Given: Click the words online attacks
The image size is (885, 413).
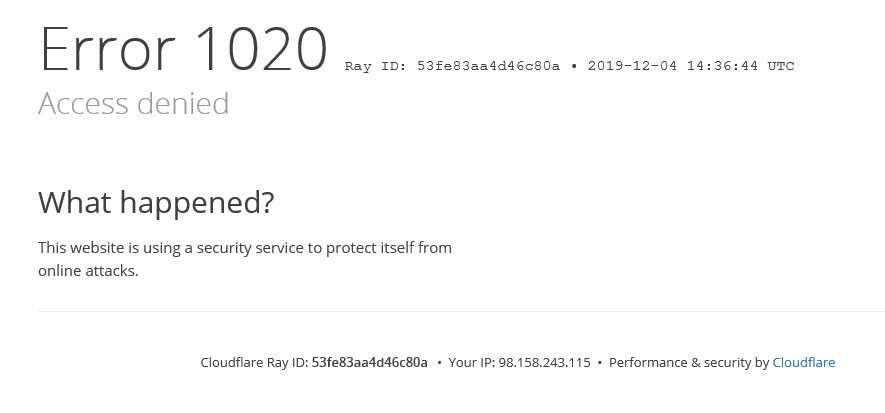Looking at the screenshot, I should coord(88,271).
